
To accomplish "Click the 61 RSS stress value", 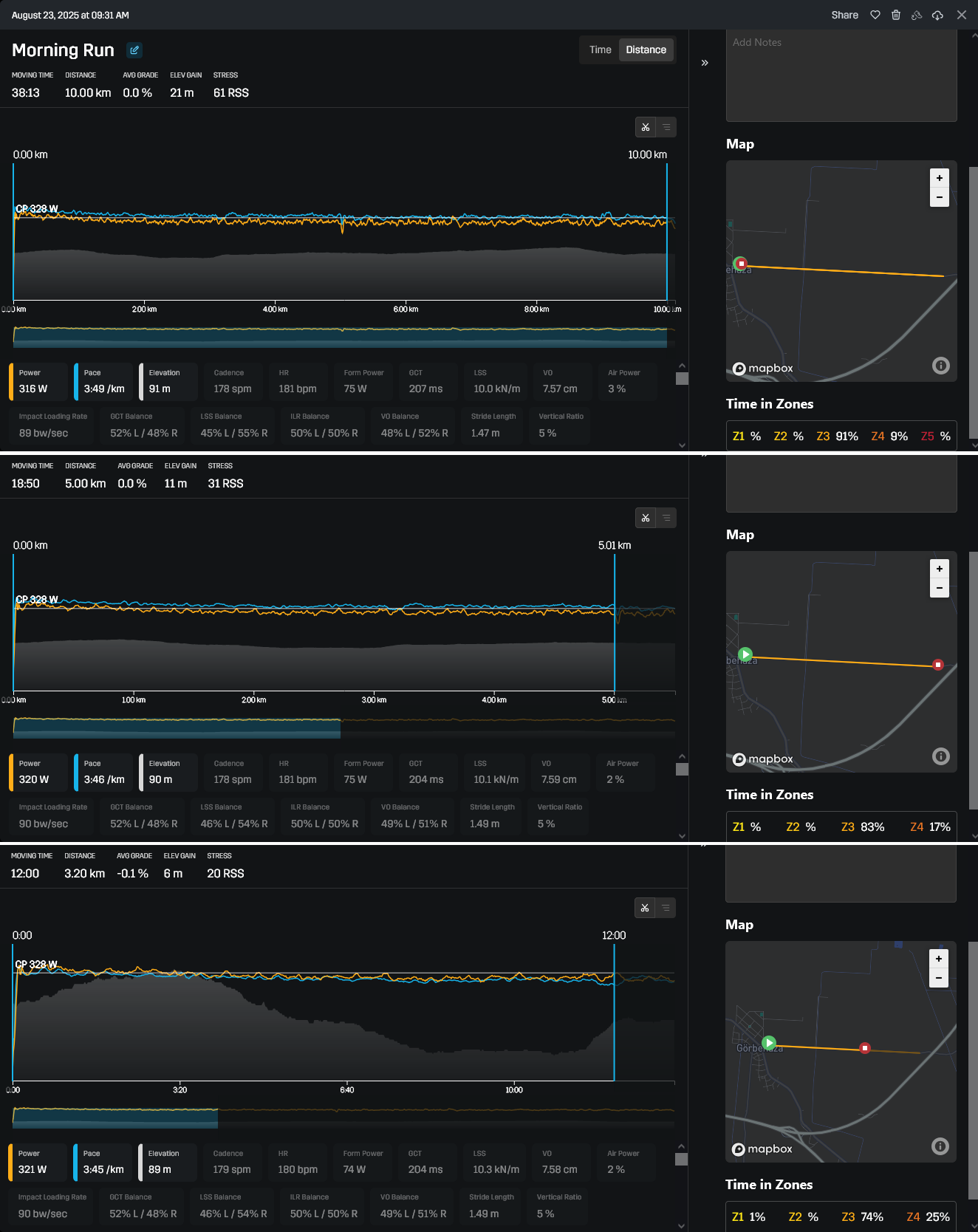I will (231, 92).
